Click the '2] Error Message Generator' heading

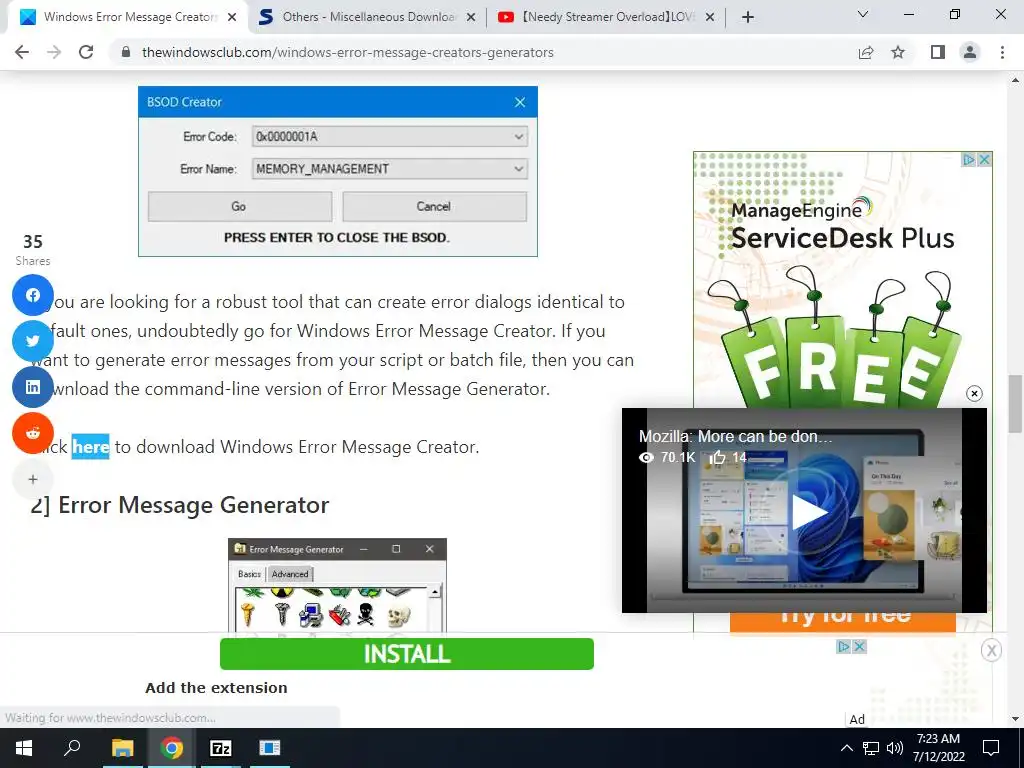pyautogui.click(x=180, y=505)
